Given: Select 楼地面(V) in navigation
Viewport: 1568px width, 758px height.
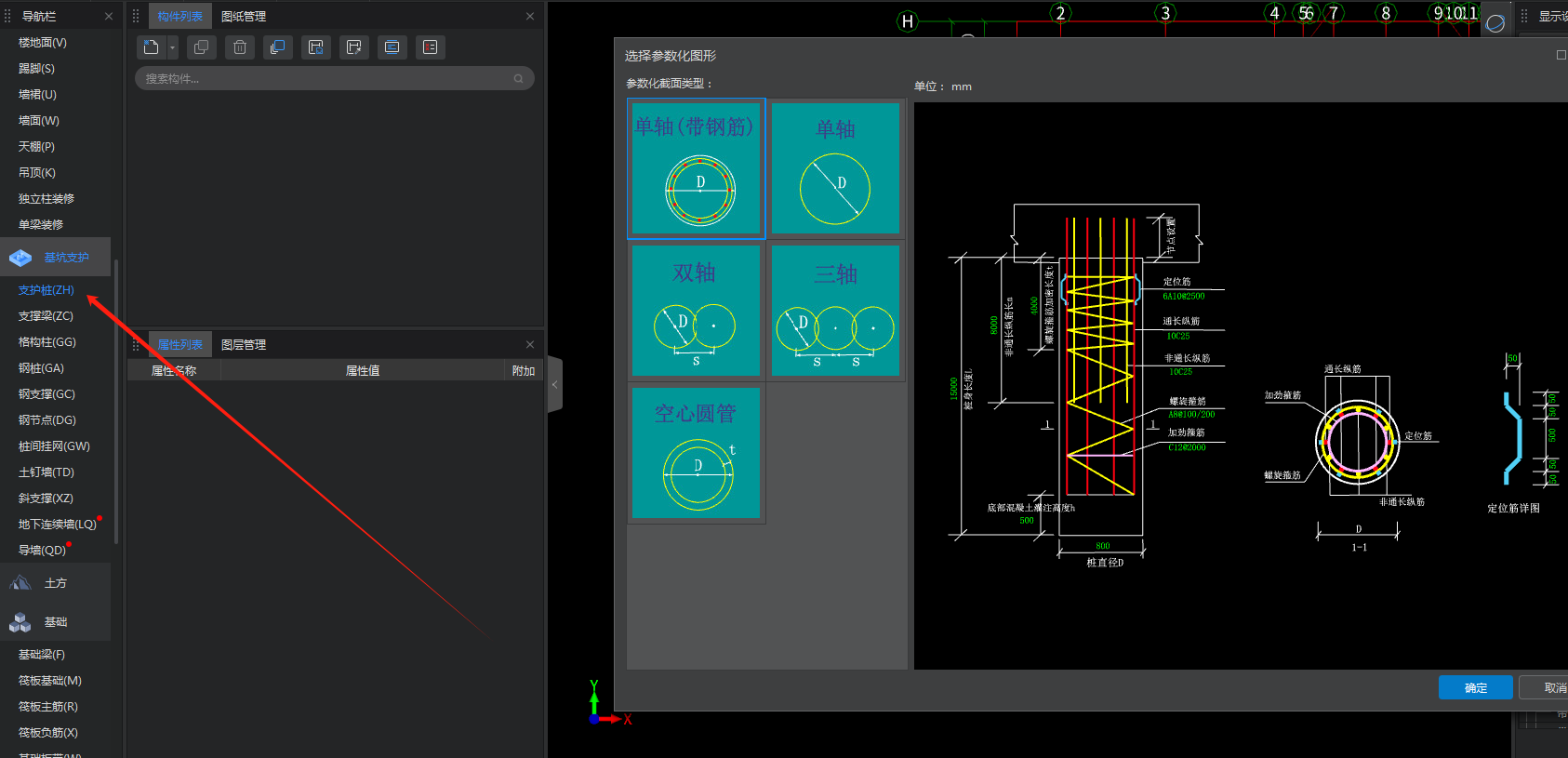Looking at the screenshot, I should click(43, 43).
